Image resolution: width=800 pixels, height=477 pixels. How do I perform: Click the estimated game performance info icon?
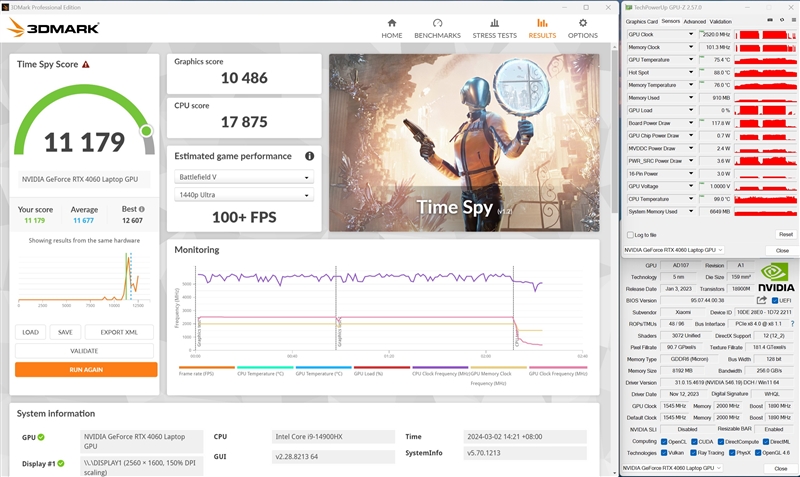point(310,156)
